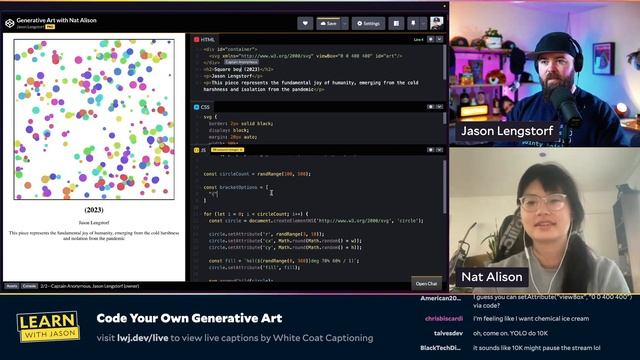Click the 'for (let i = 0' loop line

click(x=256, y=214)
